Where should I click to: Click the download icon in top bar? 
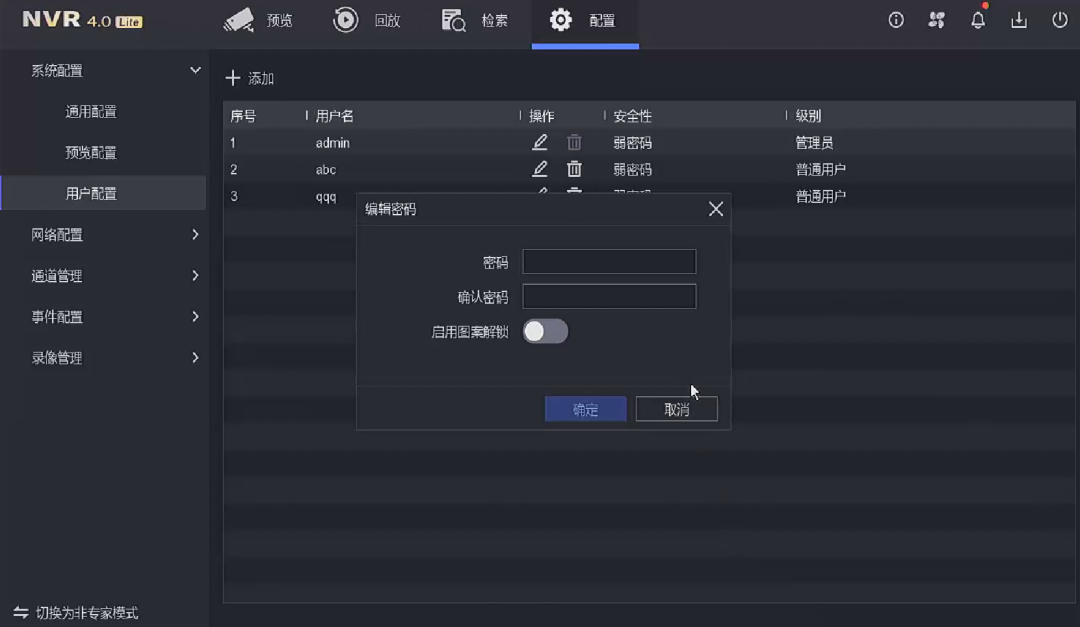1020,19
